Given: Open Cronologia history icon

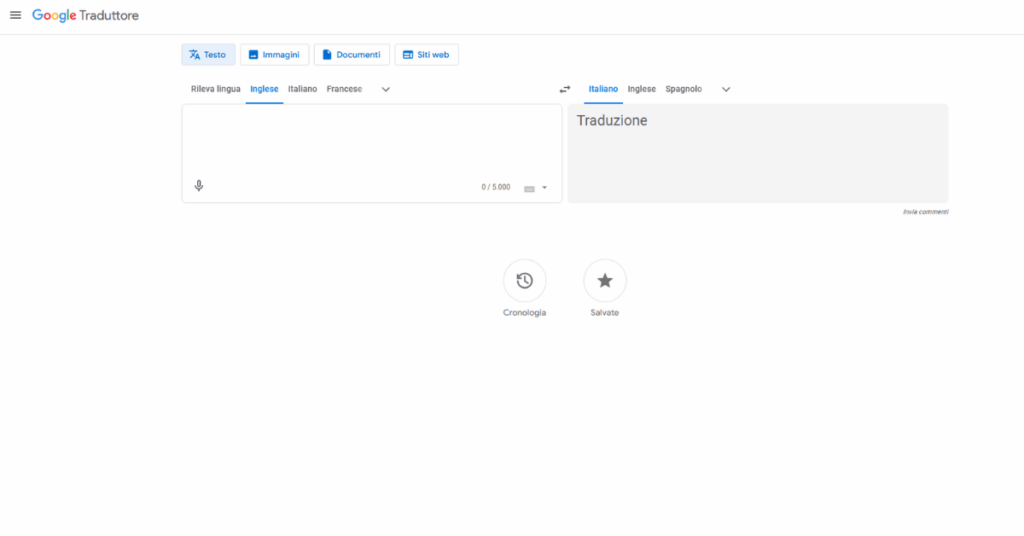Looking at the screenshot, I should pyautogui.click(x=524, y=281).
